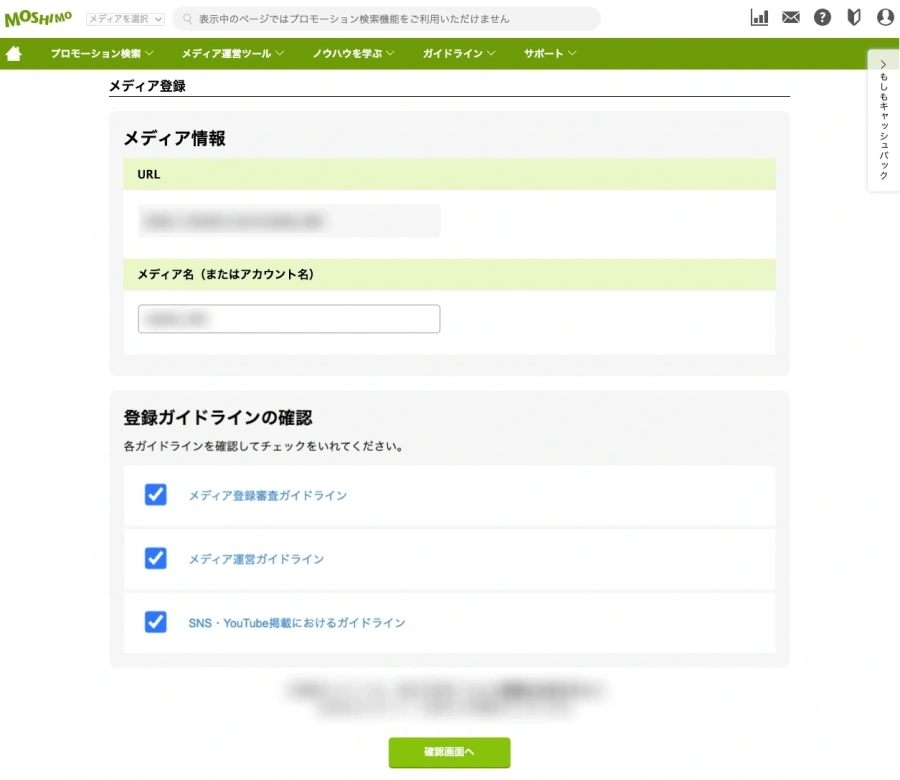Go to home via house icon
Screen dimensions: 900x780
coord(14,53)
